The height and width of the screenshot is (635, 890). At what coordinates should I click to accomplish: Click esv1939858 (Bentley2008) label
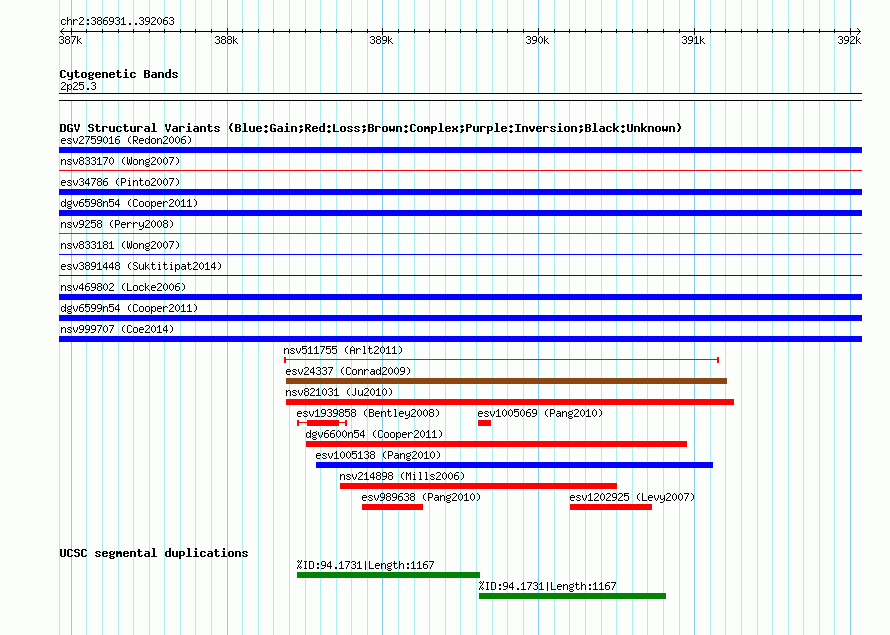pos(368,413)
